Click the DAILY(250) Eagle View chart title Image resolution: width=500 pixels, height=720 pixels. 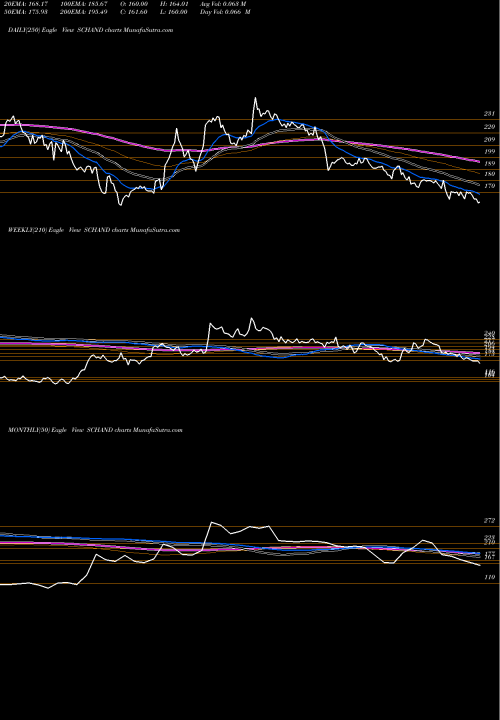90,30
